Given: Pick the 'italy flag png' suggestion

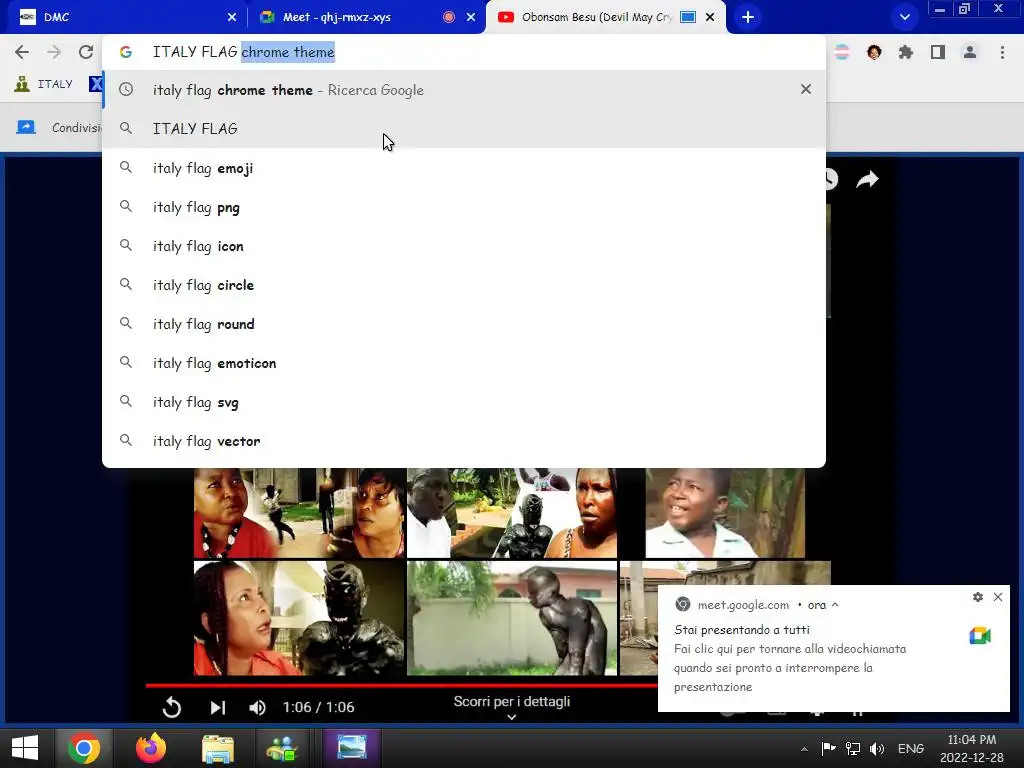Looking at the screenshot, I should tap(464, 207).
